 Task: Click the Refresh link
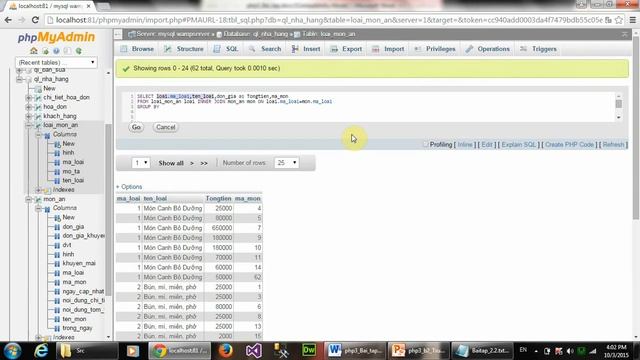tap(613, 145)
